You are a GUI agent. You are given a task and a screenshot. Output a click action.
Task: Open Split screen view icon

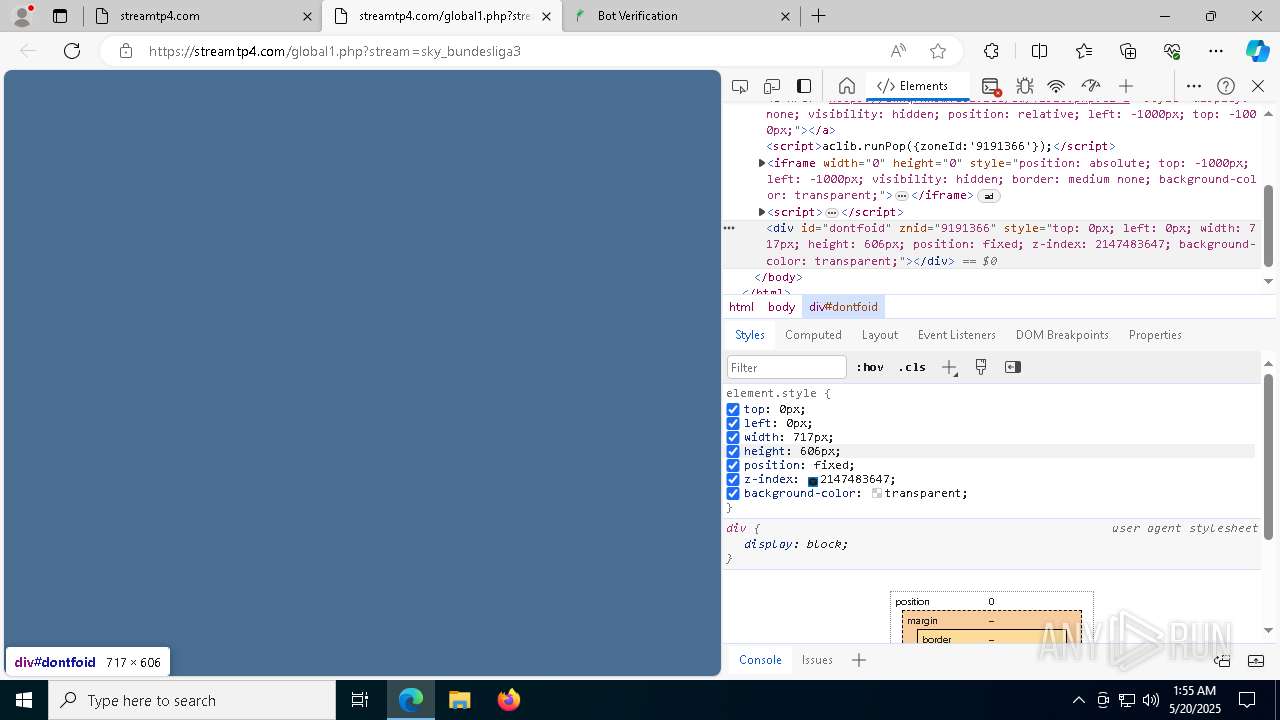point(1039,51)
